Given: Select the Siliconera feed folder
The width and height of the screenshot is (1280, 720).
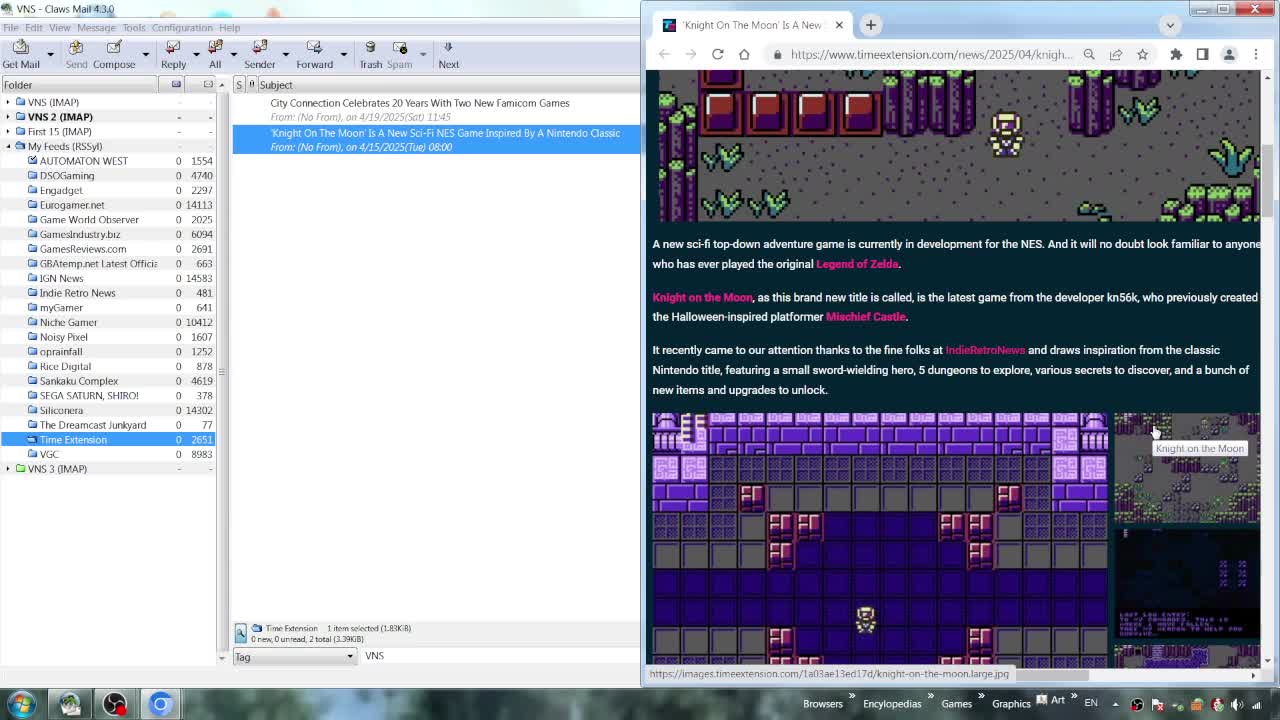Looking at the screenshot, I should (x=61, y=410).
